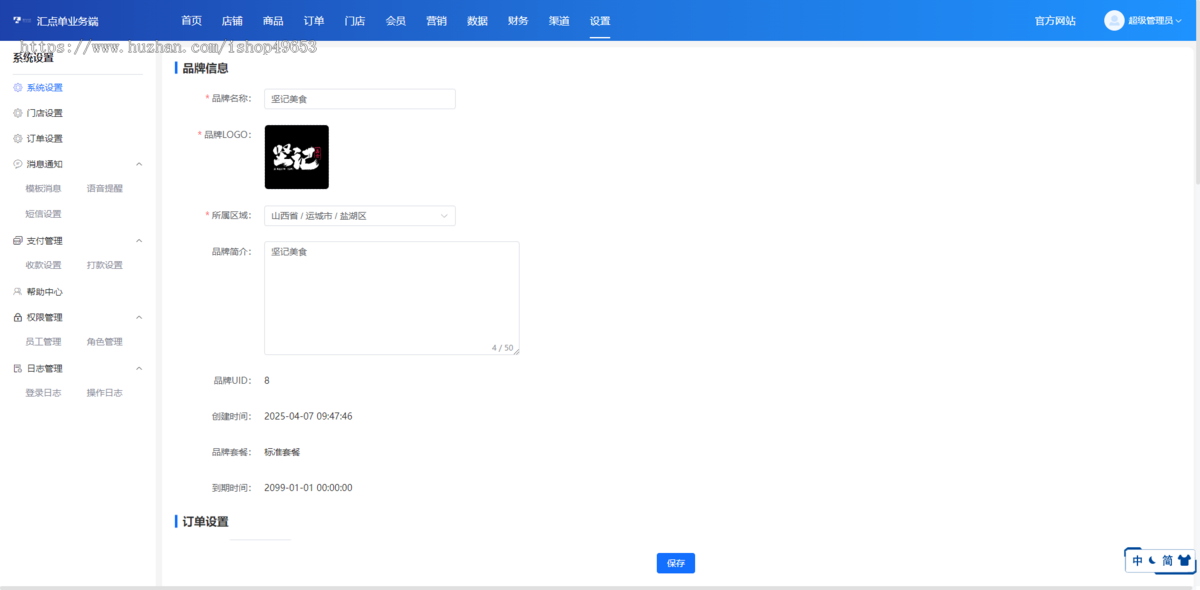The image size is (1200, 590).
Task: Click the 到期时间 value 2099-01-01 00:00:00
Action: [x=308, y=488]
